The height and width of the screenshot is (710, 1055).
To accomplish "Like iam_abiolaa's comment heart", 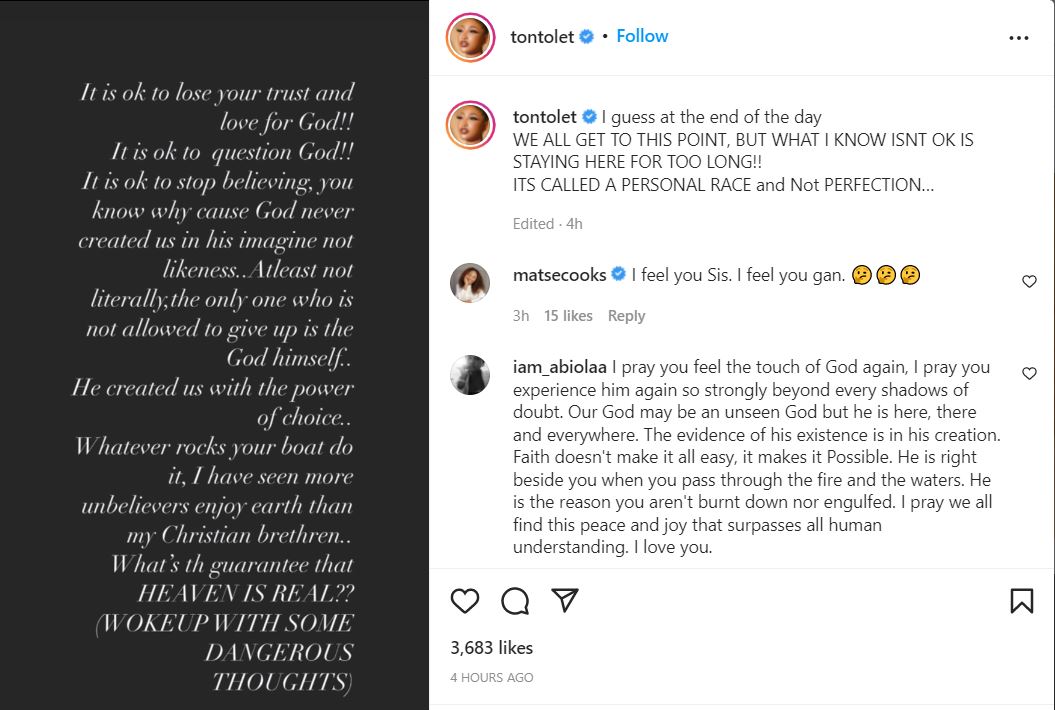I will pos(1029,373).
